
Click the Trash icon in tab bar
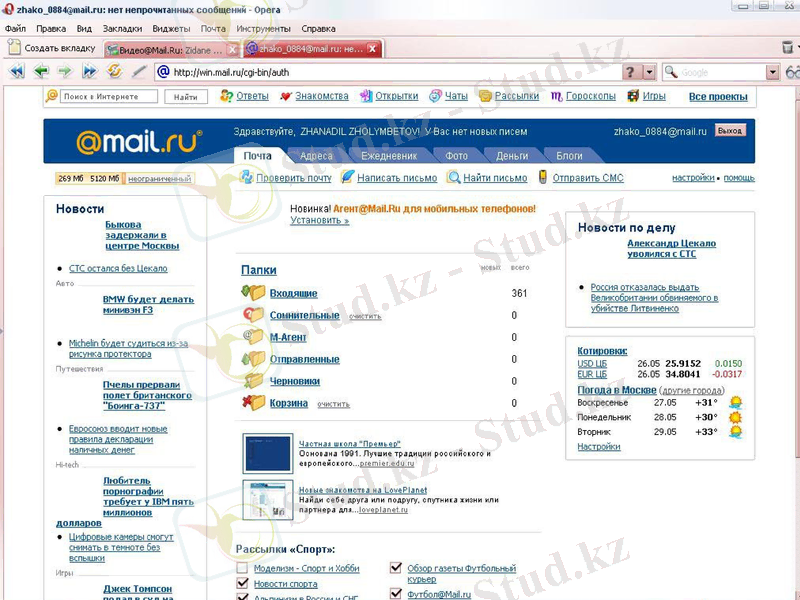787,47
